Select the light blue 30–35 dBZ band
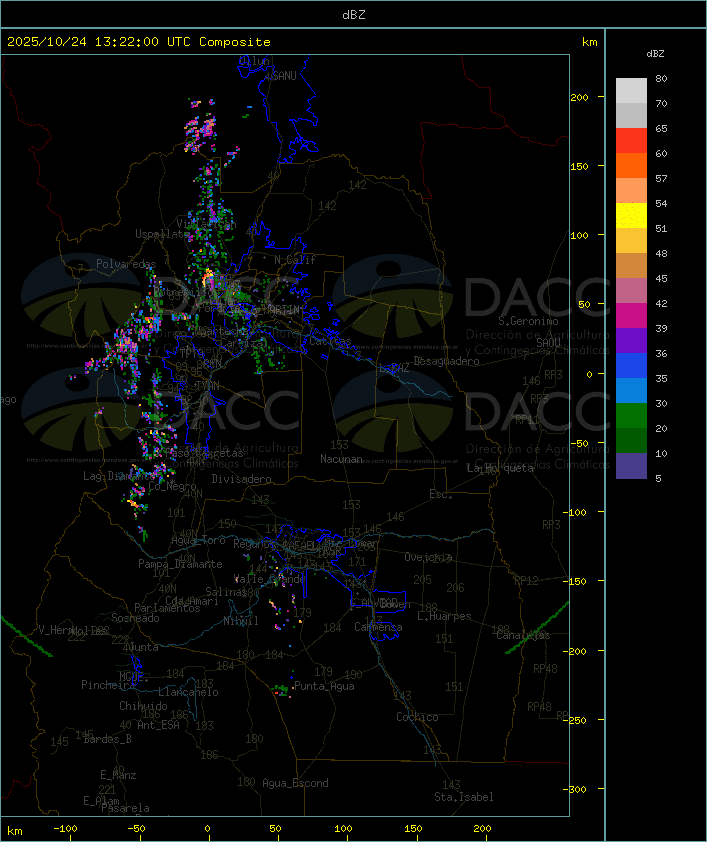Image resolution: width=707 pixels, height=842 pixels. [x=631, y=391]
